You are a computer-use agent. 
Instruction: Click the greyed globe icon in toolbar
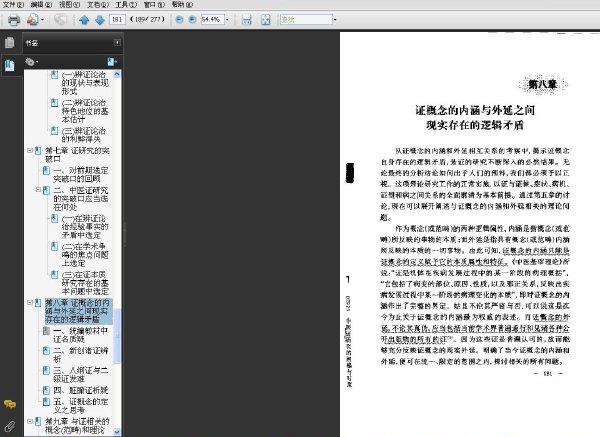[x=60, y=20]
